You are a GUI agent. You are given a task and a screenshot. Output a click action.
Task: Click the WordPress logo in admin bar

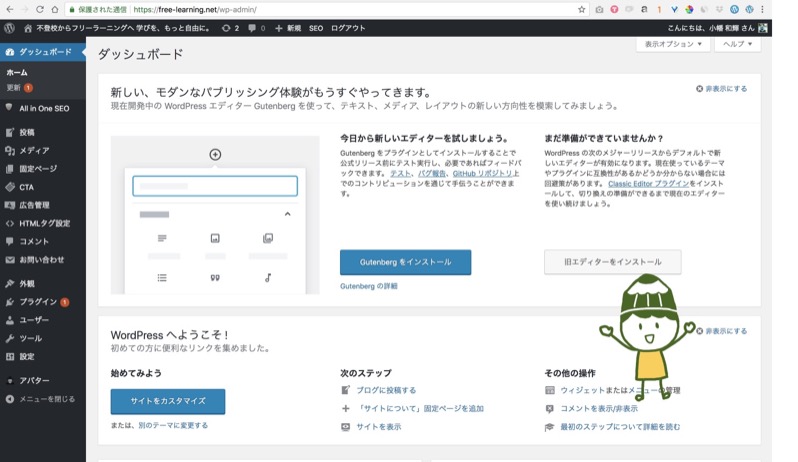tap(9, 28)
